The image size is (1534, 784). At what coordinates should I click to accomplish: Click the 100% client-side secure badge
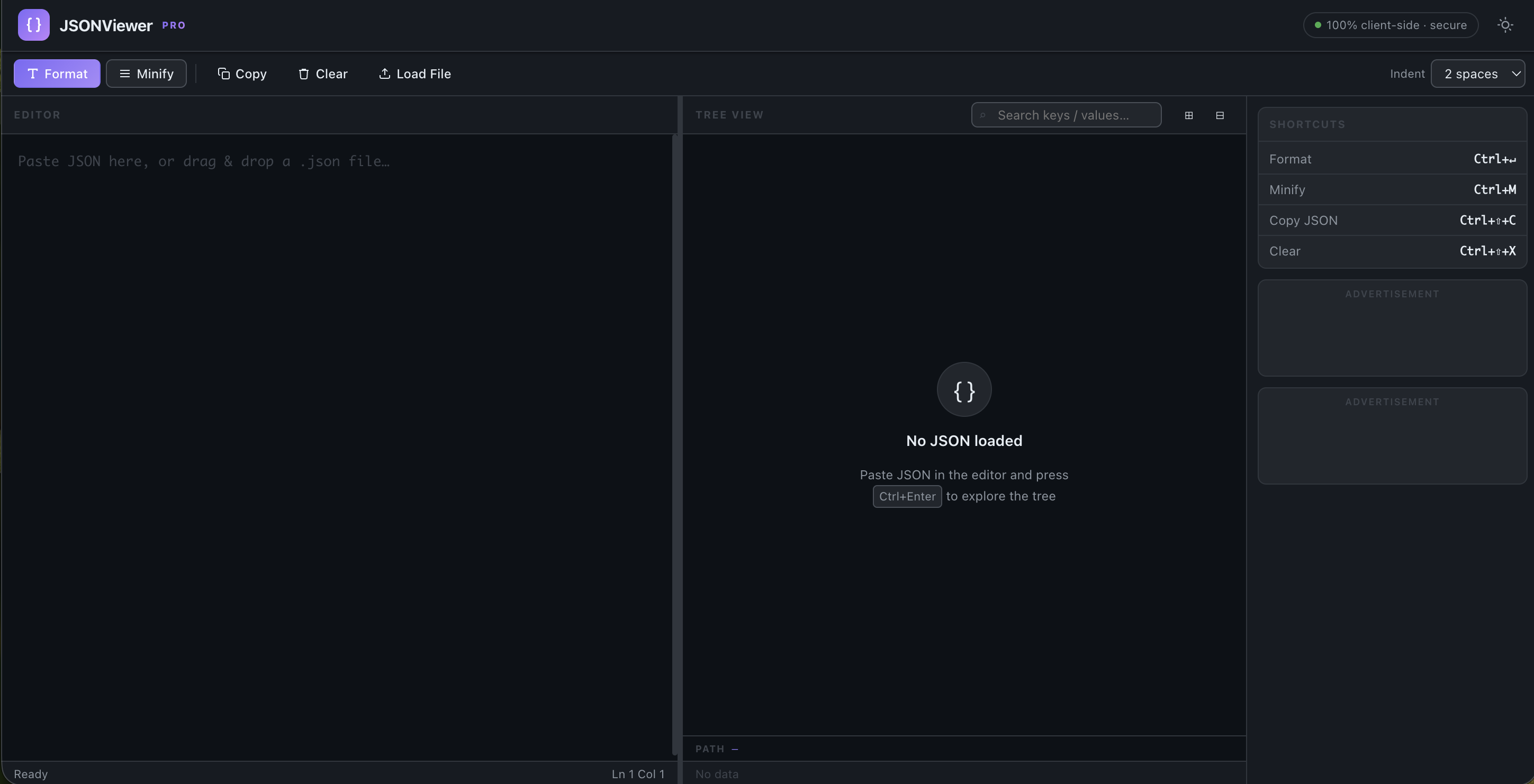tap(1391, 25)
